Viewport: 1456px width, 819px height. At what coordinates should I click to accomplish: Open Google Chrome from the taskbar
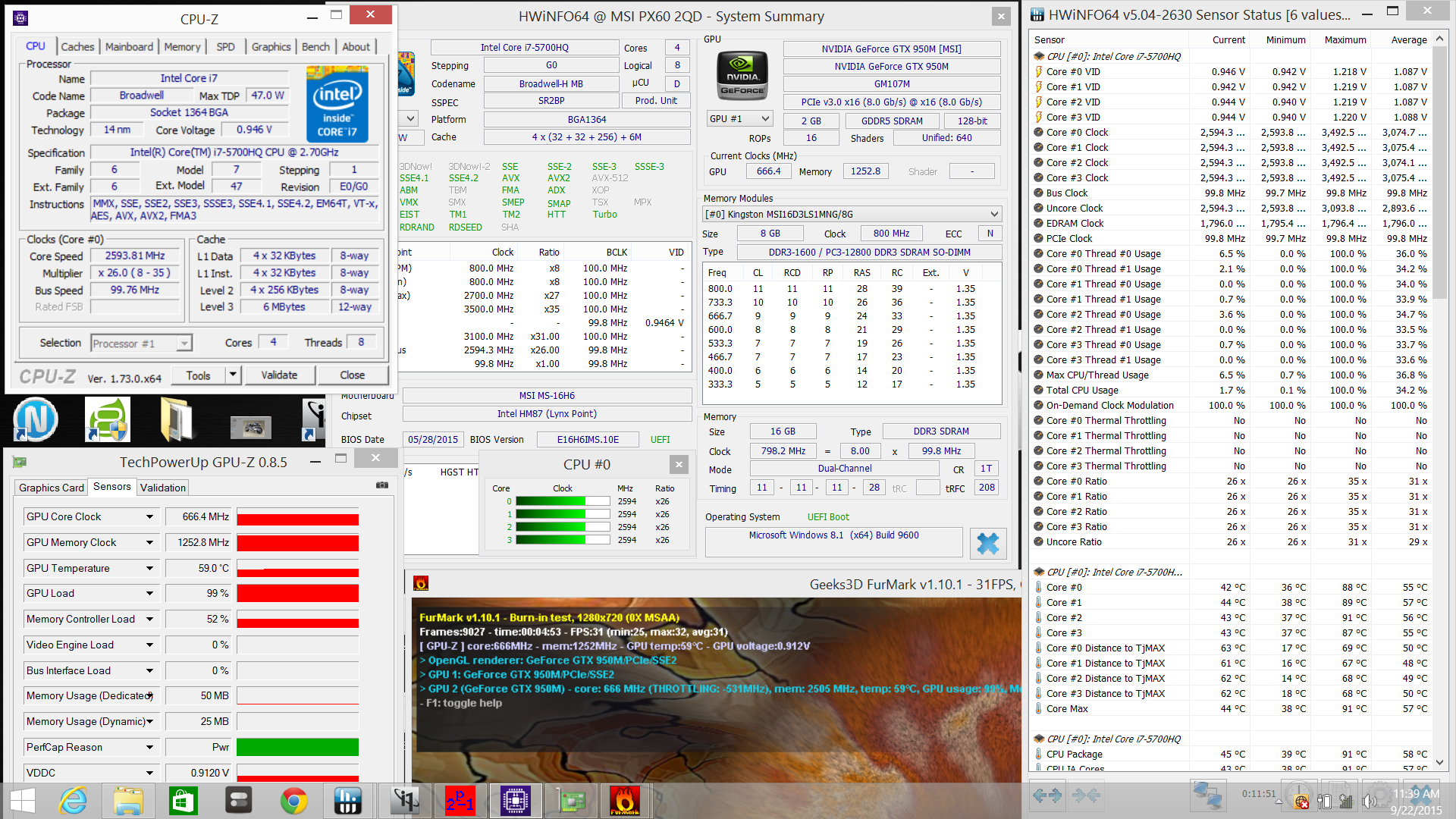pyautogui.click(x=293, y=801)
